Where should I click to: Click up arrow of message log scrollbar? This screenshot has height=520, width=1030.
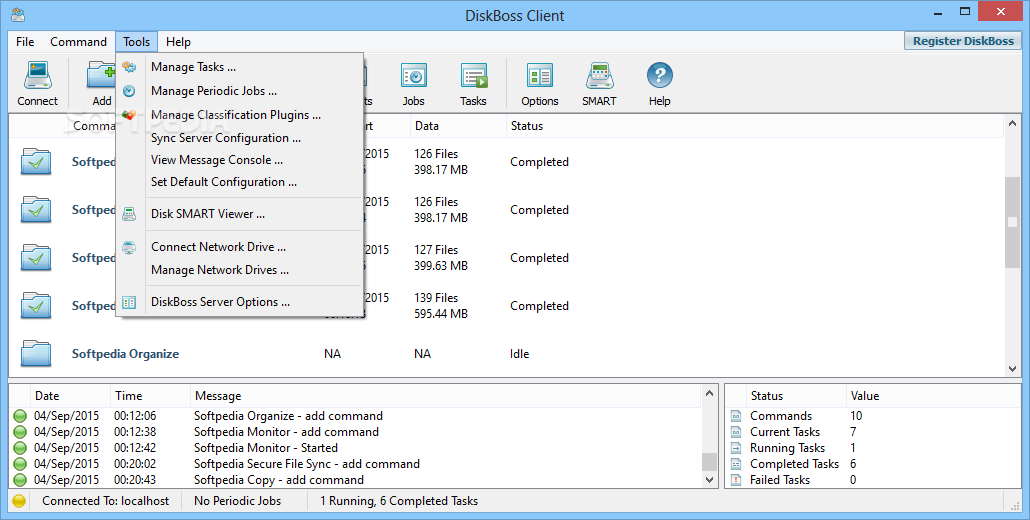click(x=709, y=393)
